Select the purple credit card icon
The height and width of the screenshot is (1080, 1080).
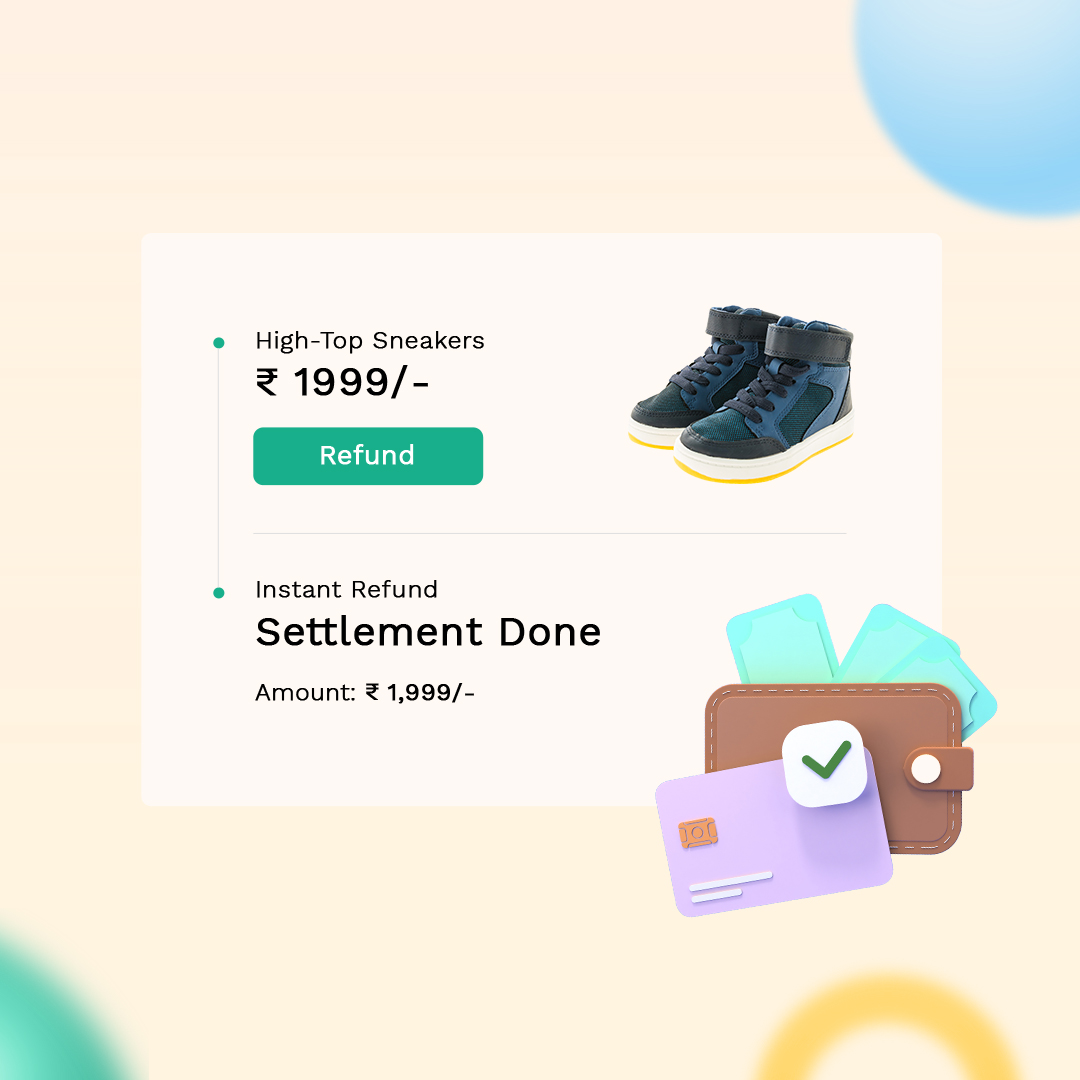773,836
